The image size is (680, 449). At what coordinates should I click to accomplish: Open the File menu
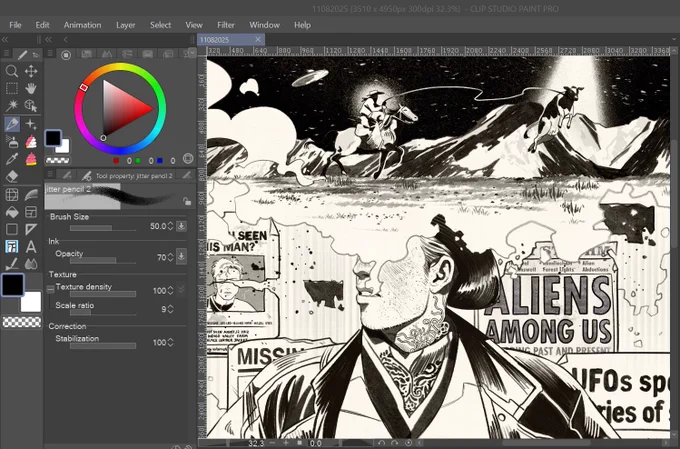point(15,25)
